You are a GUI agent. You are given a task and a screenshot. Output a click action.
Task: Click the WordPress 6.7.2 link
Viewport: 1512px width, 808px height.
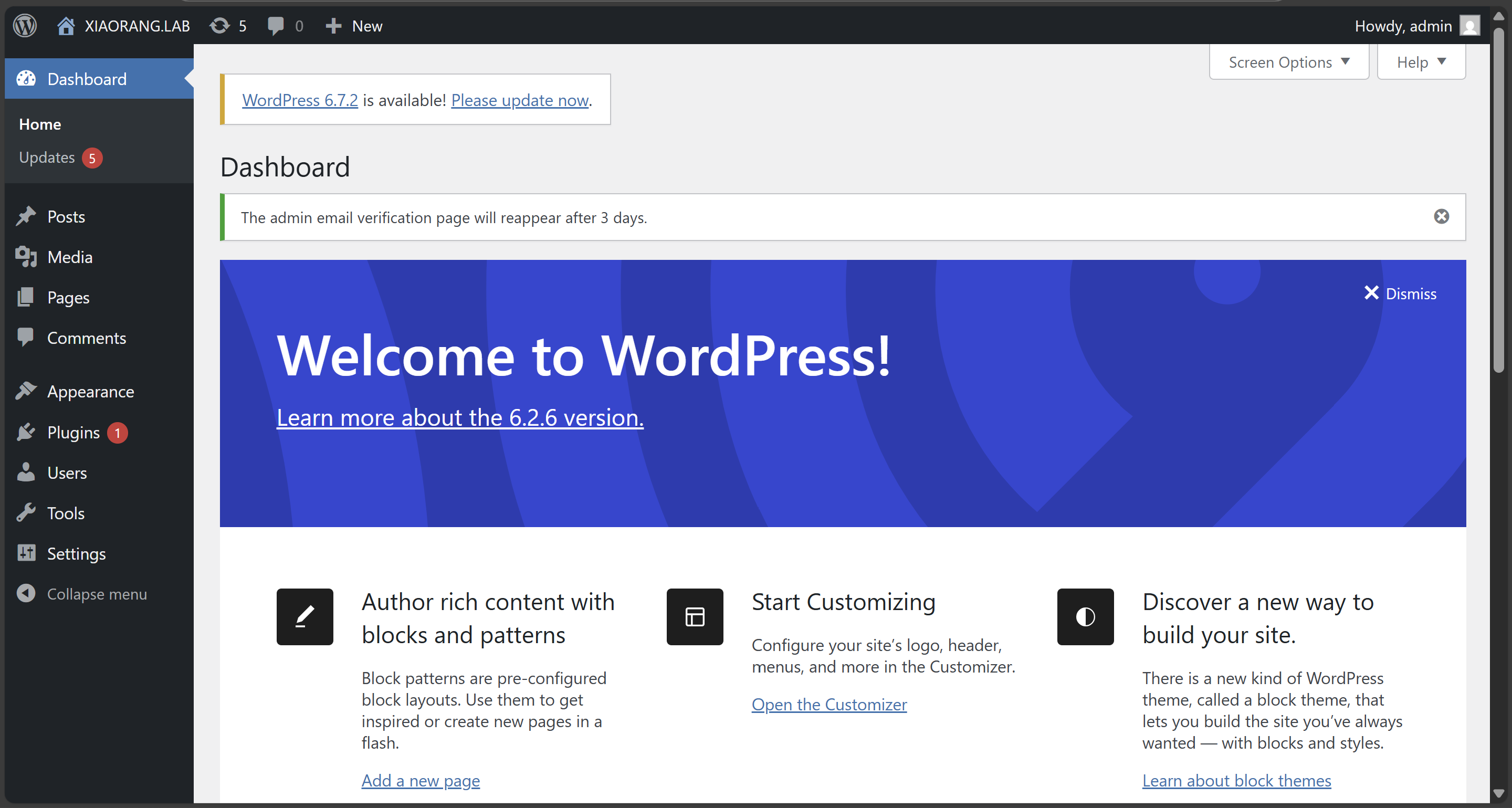[300, 100]
